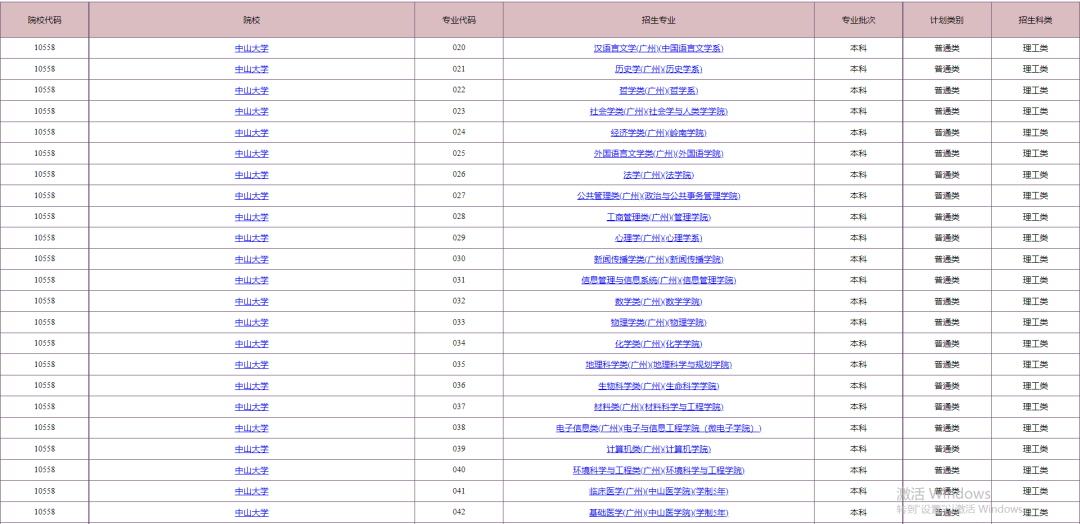The height and width of the screenshot is (524, 1080).
Task: Click the 招生科类 column header
Action: [1036, 20]
